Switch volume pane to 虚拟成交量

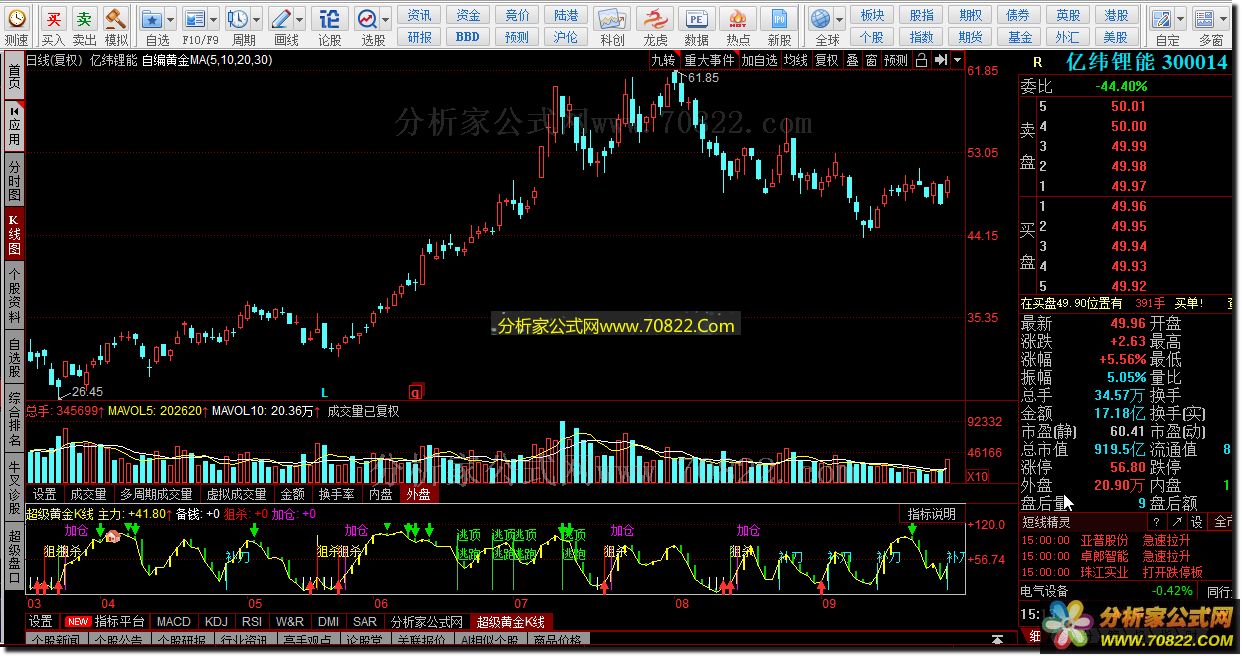[236, 494]
